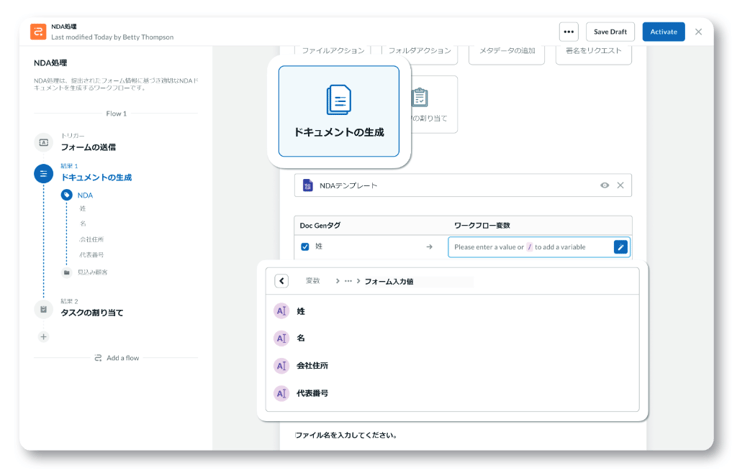Click the Save Draft button
The height and width of the screenshot is (470, 750).
610,32
